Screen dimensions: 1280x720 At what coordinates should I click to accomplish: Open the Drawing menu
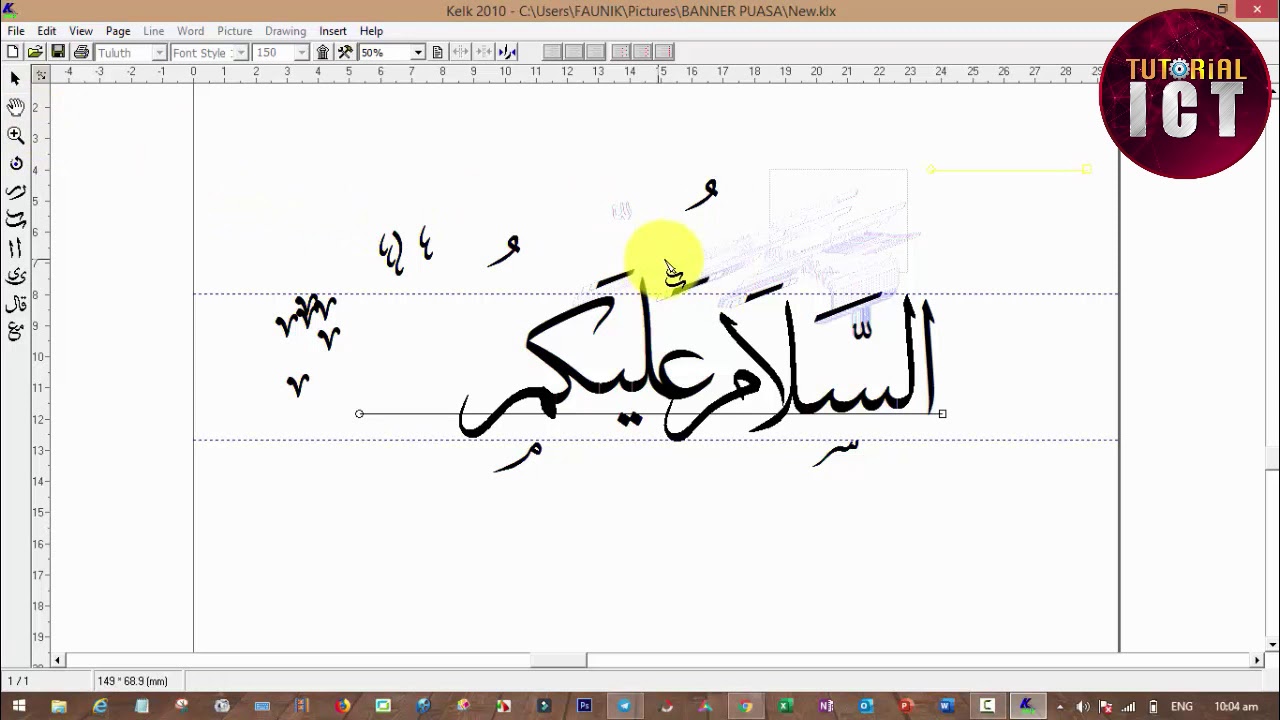[x=285, y=31]
